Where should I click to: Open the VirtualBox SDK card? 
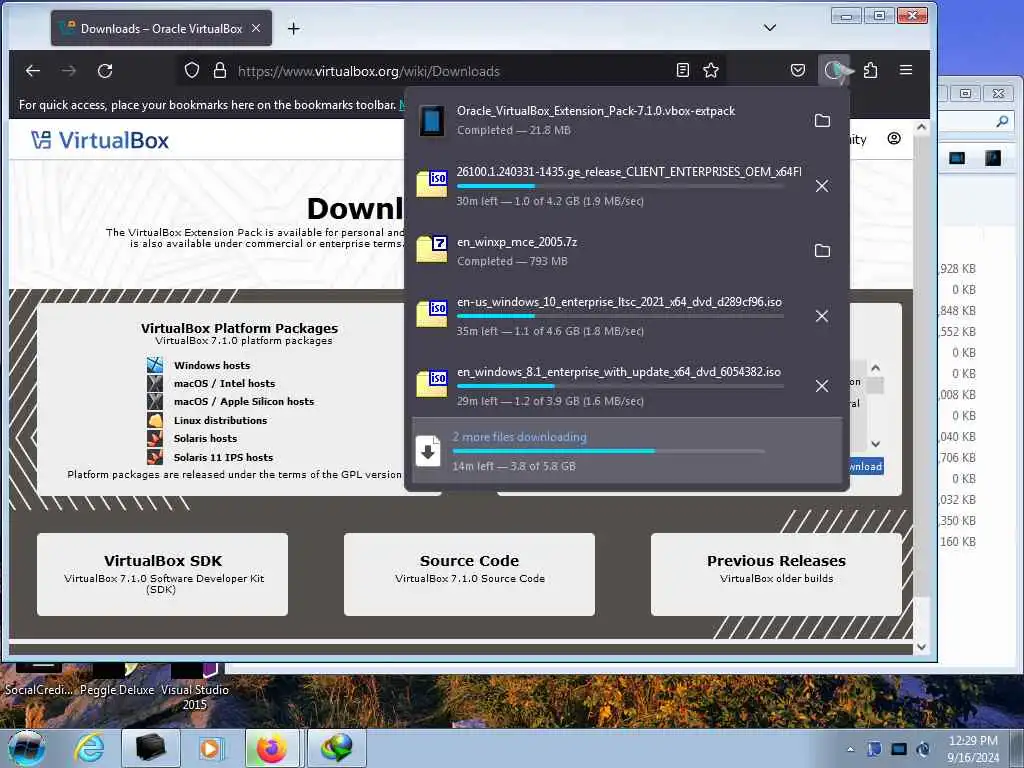click(x=163, y=574)
